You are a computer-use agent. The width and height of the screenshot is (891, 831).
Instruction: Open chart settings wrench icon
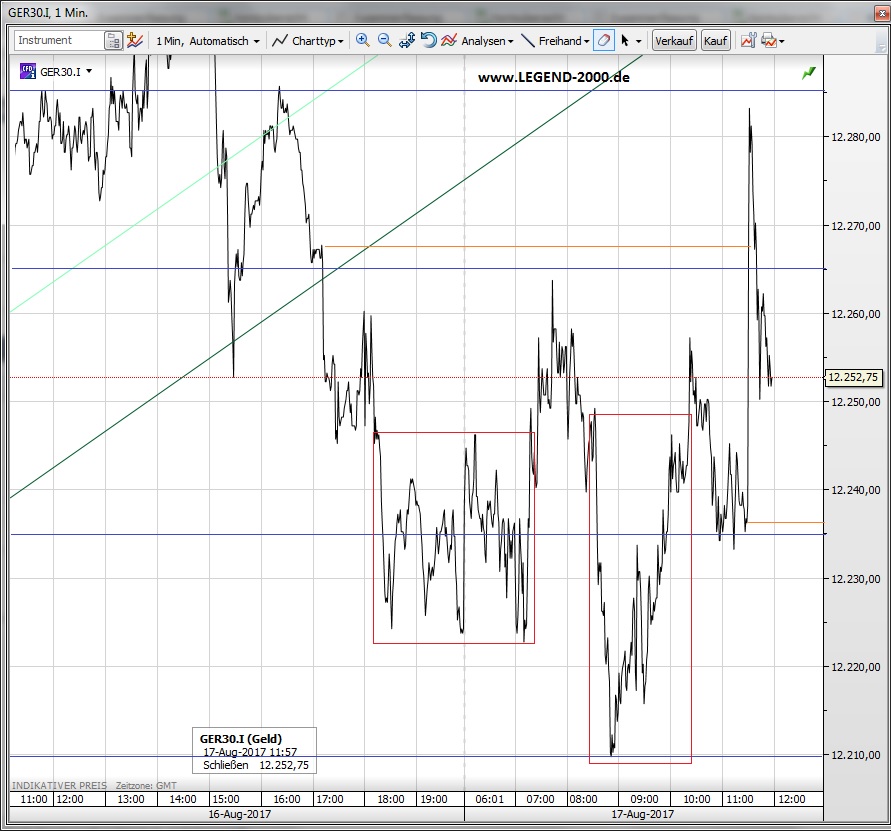coord(747,41)
